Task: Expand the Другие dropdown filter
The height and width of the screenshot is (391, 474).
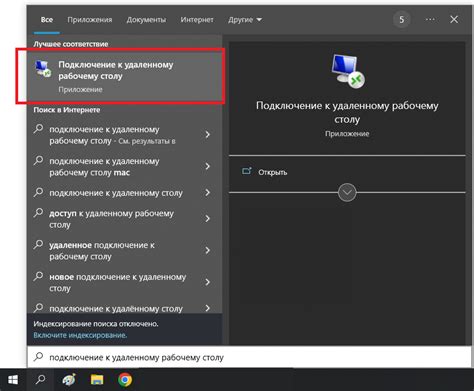Action: [245, 20]
